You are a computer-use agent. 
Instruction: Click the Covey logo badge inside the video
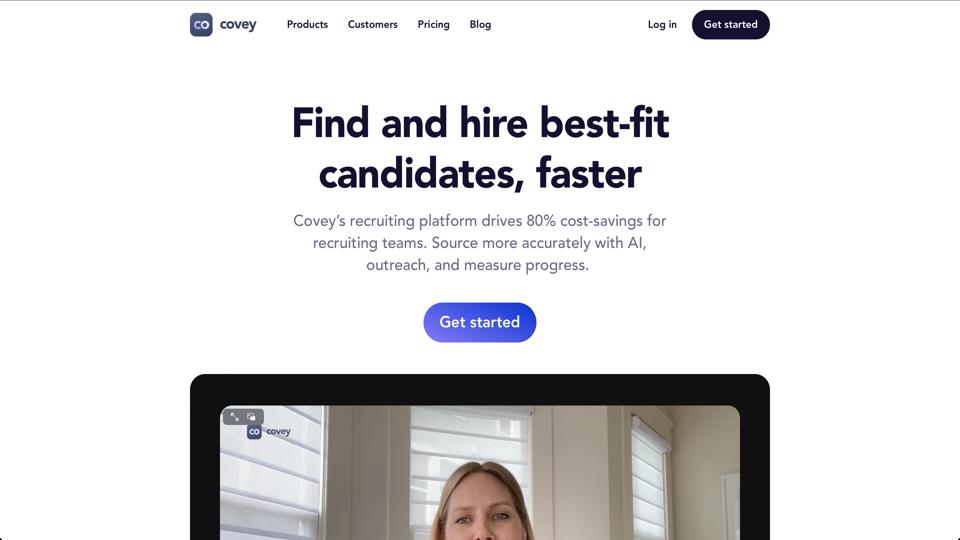click(x=254, y=432)
